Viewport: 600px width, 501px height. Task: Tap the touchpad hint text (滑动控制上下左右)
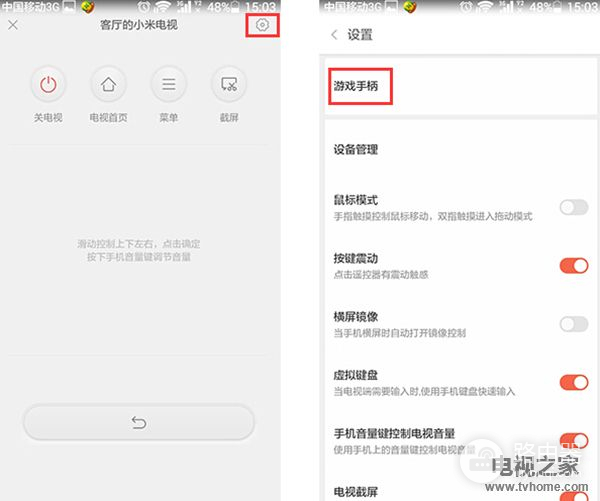(x=139, y=250)
